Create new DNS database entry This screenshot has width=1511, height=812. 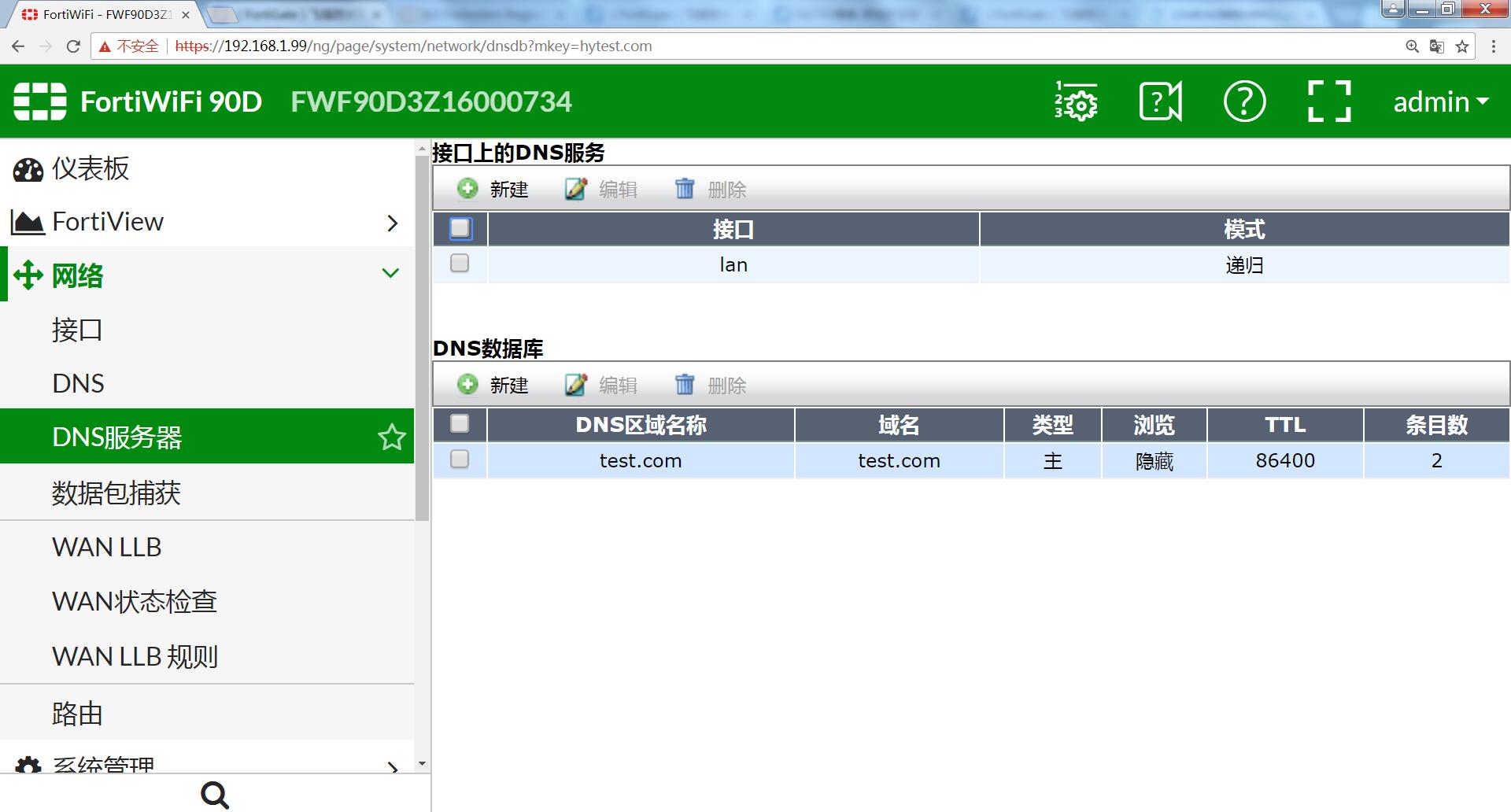[493, 385]
